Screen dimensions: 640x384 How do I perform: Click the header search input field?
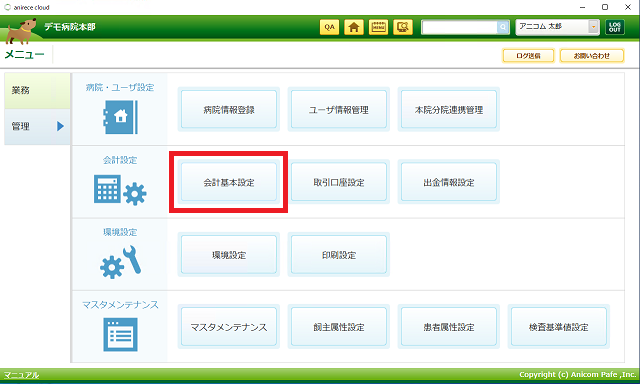coord(460,27)
